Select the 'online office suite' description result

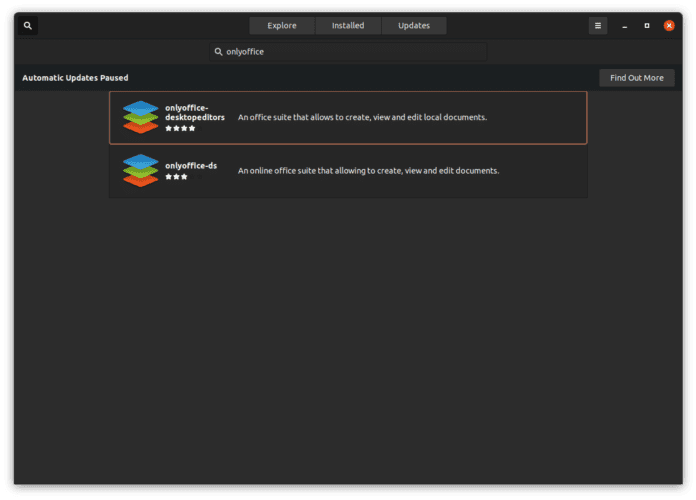pos(368,171)
